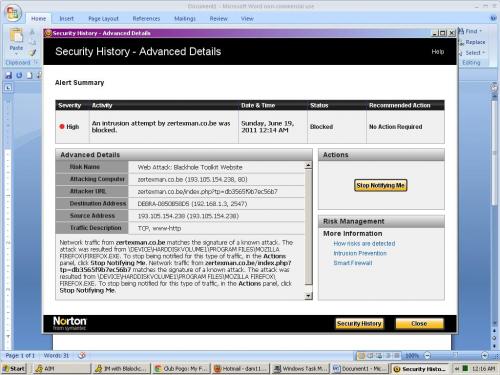Open the IM with Blokdic taskbar item
The image size is (500, 375).
(121, 369)
